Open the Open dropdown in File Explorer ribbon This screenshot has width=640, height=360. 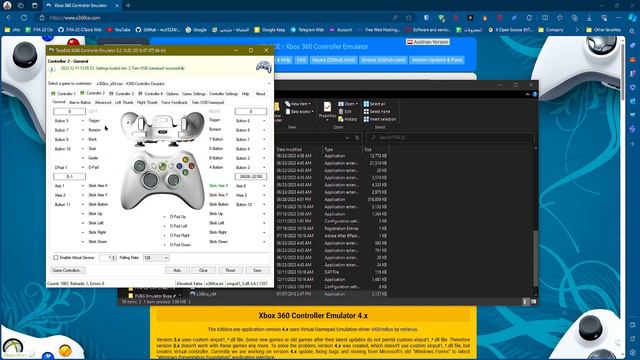point(347,104)
